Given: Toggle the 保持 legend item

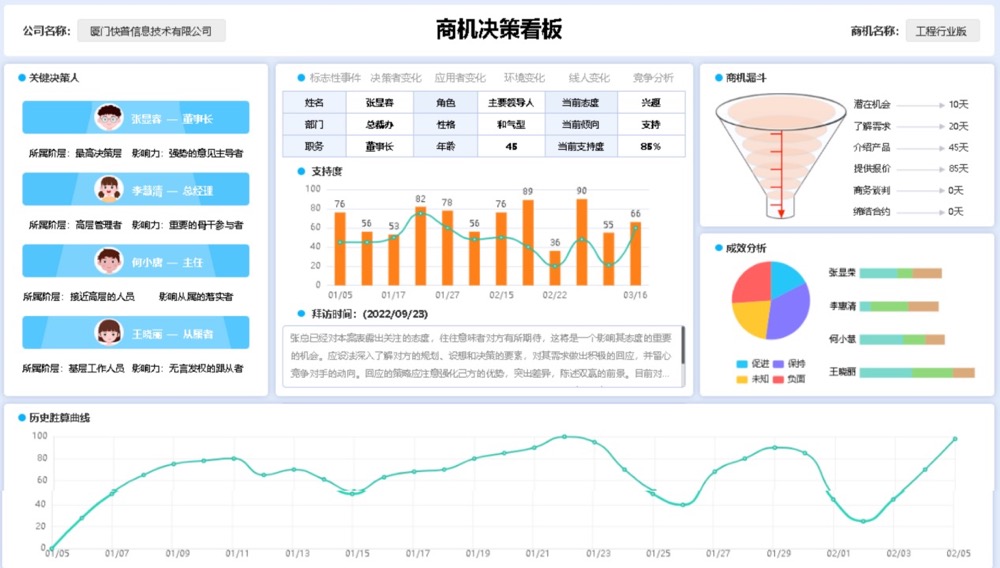Looking at the screenshot, I should click(787, 364).
